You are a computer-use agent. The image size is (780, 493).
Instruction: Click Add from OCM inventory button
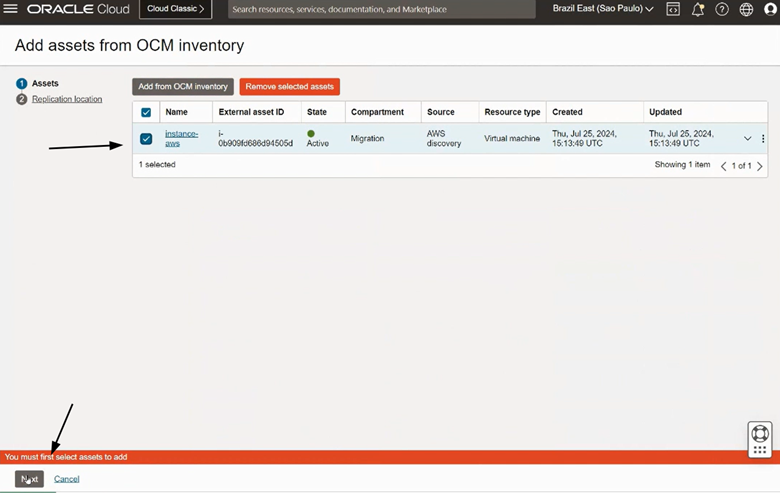[x=183, y=87]
